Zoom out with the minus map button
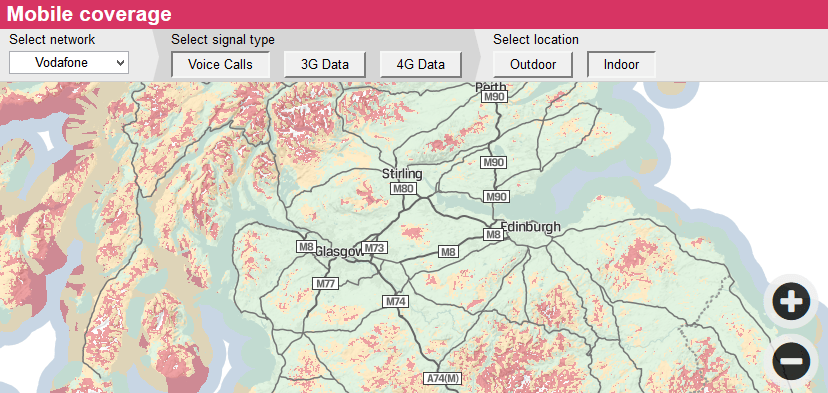The height and width of the screenshot is (393, 828). pos(791,361)
